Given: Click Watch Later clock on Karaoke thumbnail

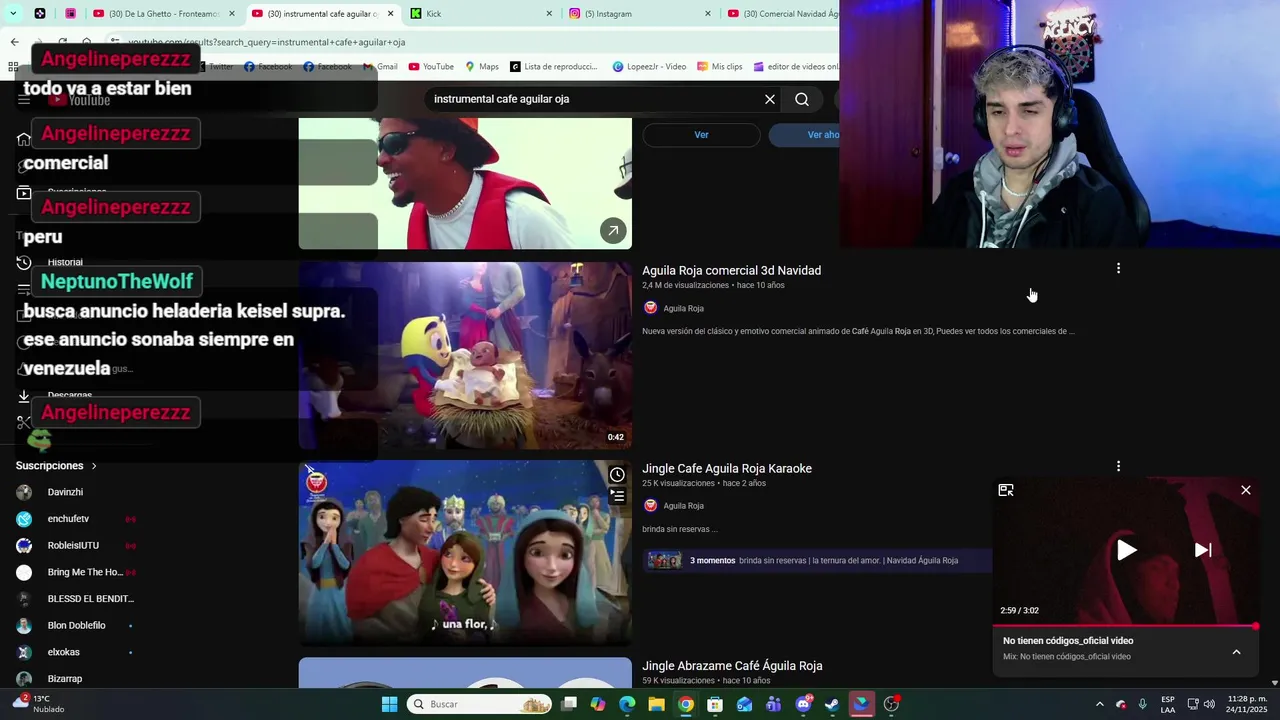Looking at the screenshot, I should tap(617, 475).
